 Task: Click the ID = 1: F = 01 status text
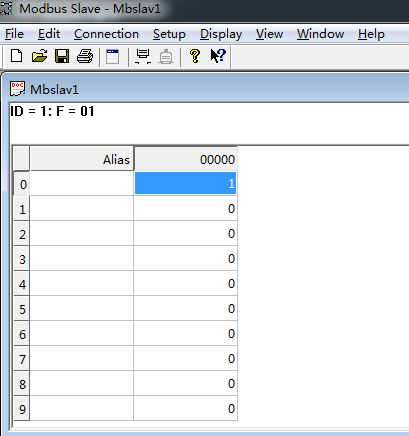click(x=52, y=111)
